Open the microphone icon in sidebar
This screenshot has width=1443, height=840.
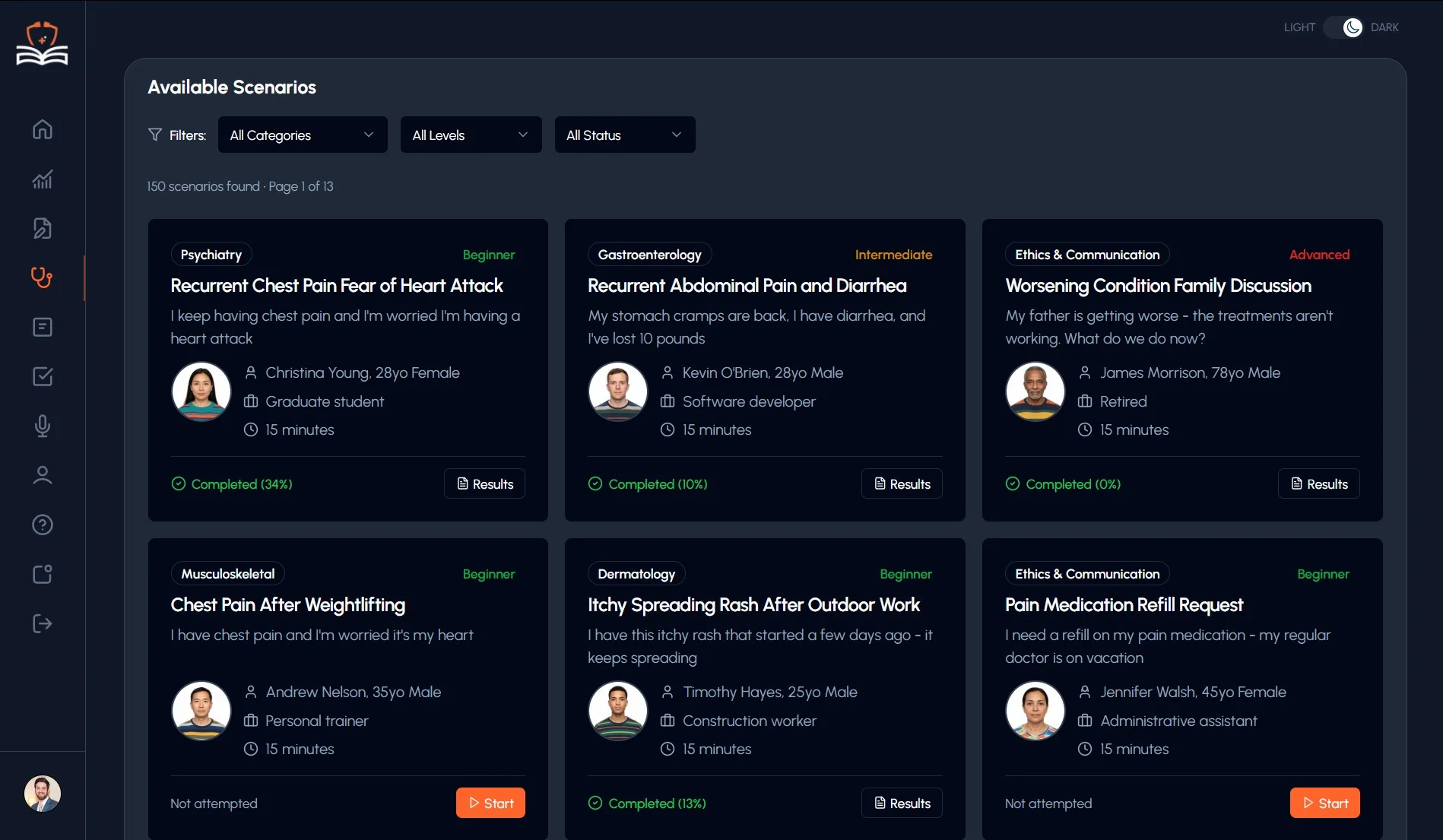[x=43, y=426]
